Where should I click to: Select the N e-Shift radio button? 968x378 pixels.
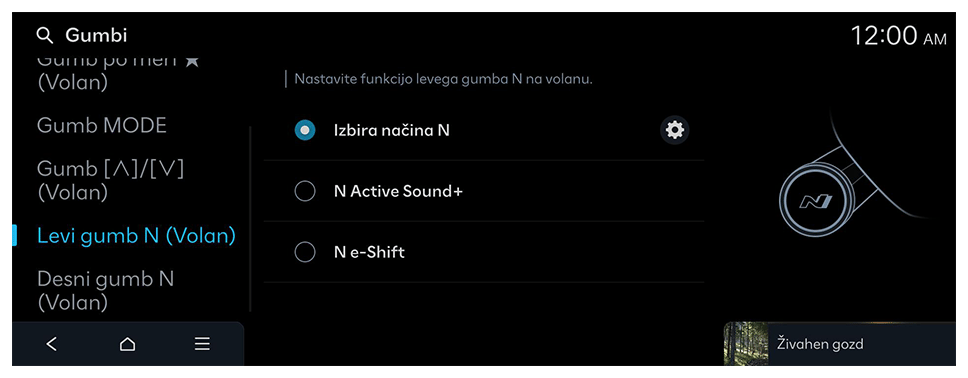tap(305, 252)
